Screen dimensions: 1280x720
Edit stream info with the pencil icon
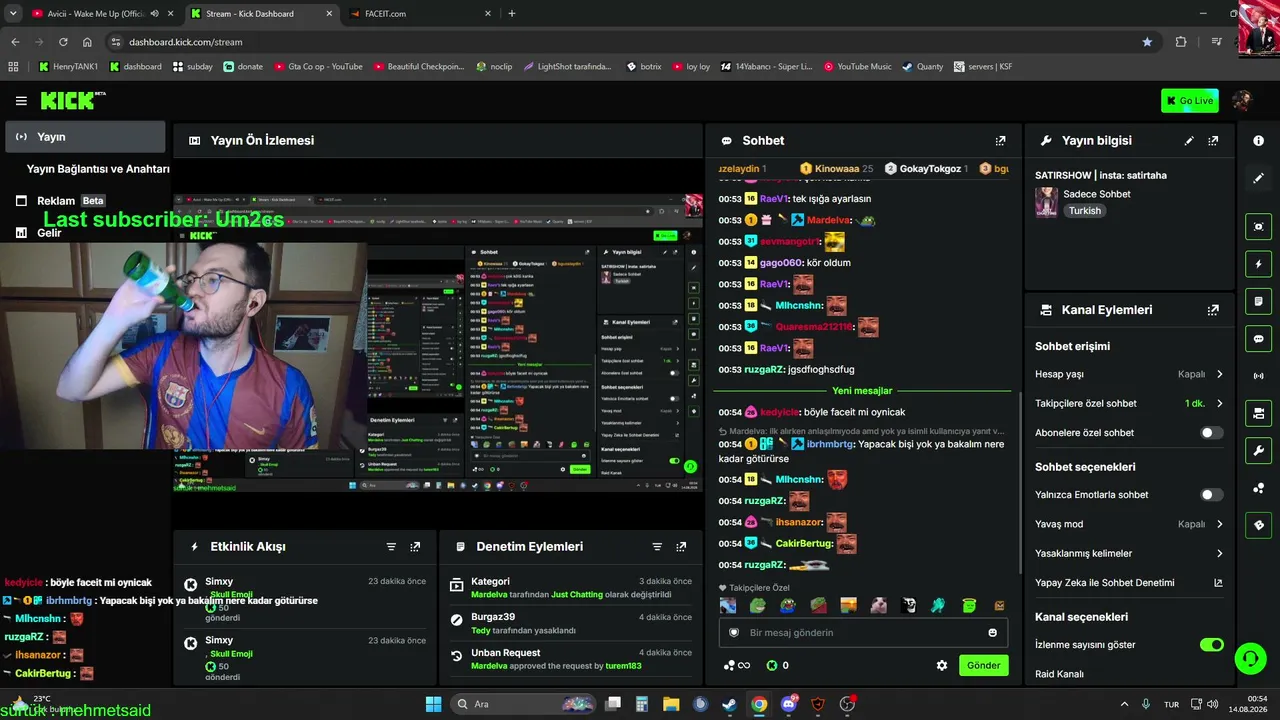click(1189, 141)
